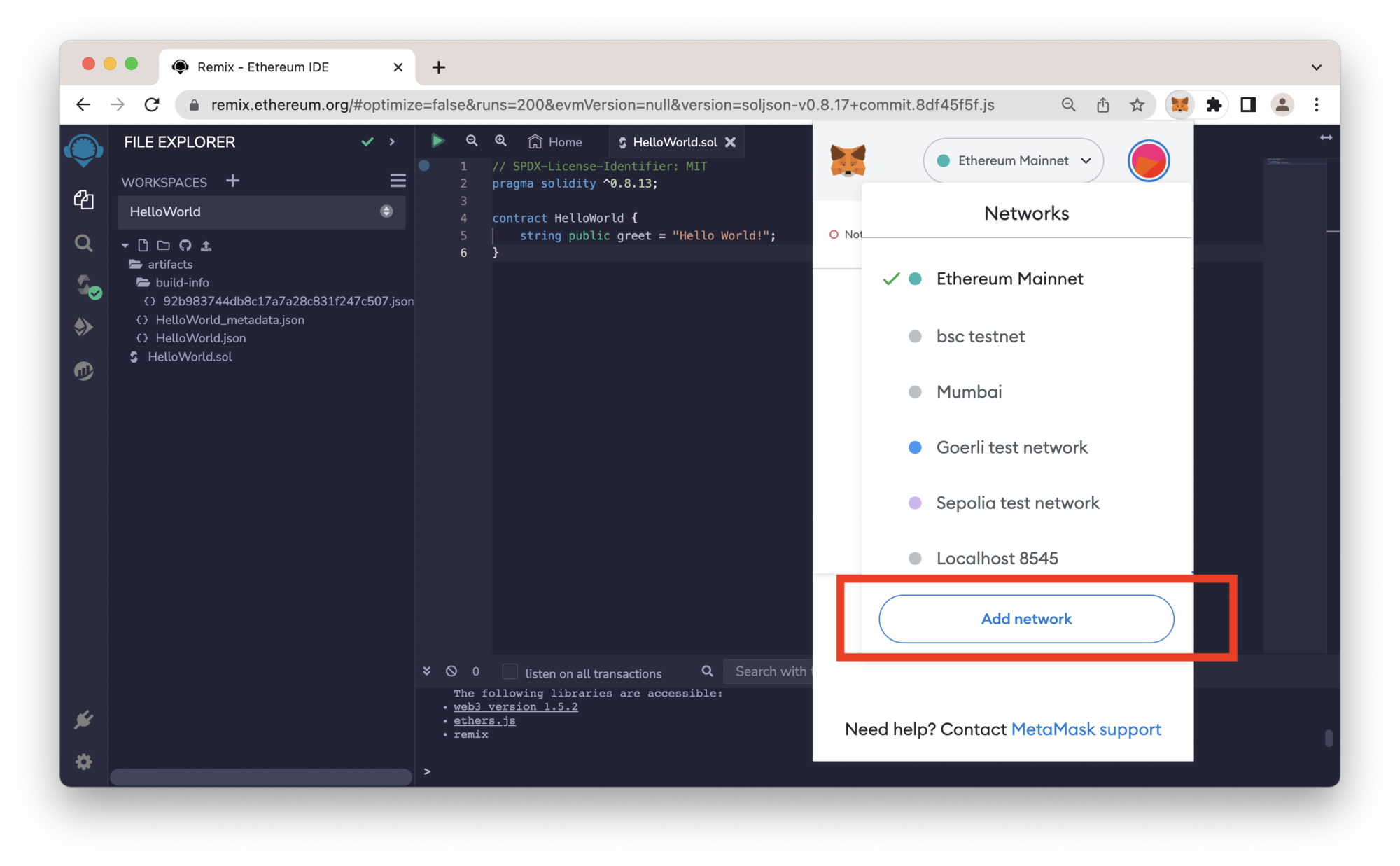Click the Add network button

point(1025,619)
